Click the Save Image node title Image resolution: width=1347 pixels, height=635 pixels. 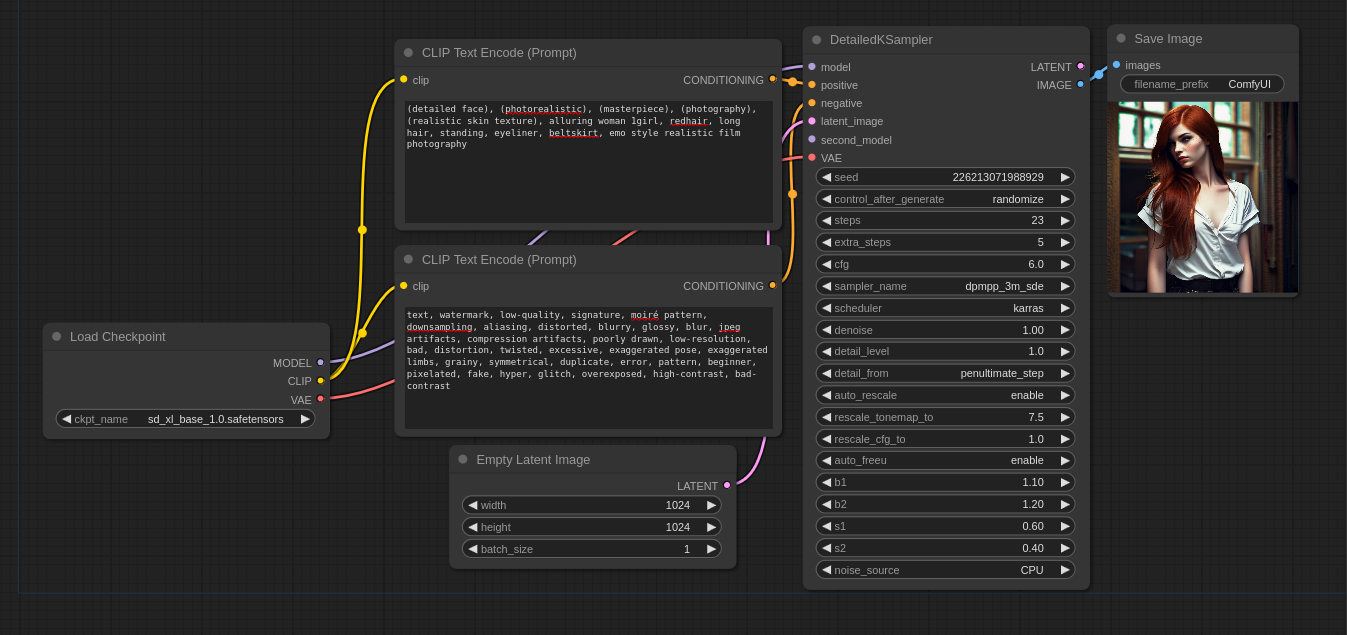(x=1168, y=39)
